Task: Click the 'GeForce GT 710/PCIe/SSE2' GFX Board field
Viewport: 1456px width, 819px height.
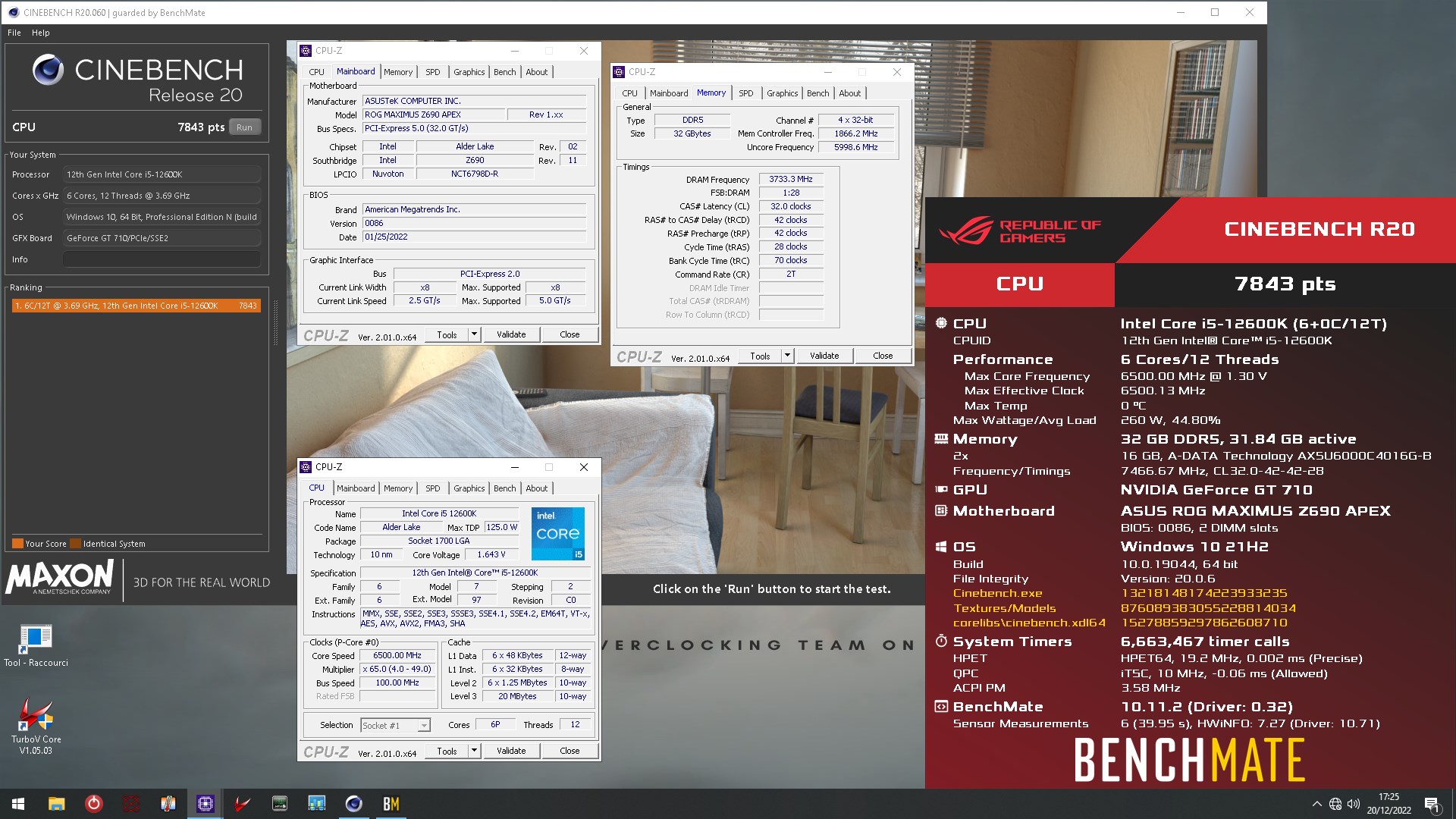Action: [x=162, y=238]
